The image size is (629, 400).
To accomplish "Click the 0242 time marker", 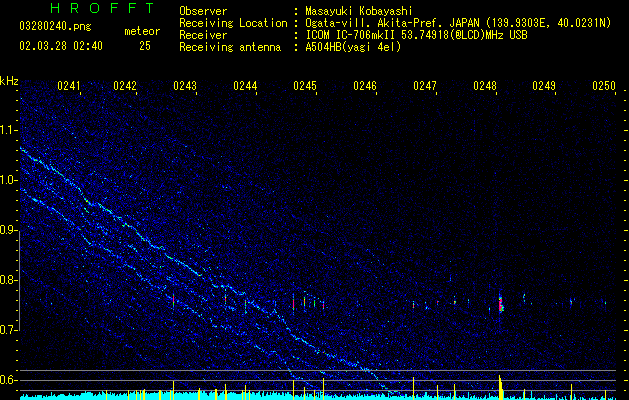I will [125, 86].
